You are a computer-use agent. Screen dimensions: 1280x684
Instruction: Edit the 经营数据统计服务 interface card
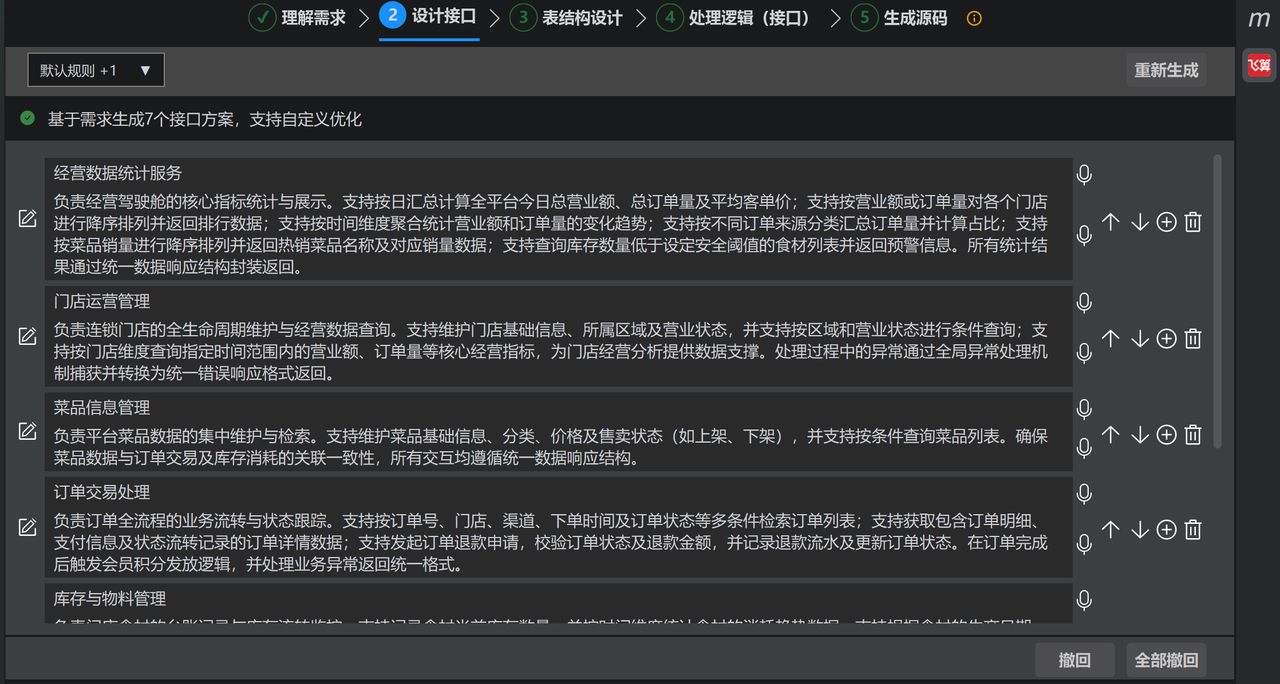(27, 219)
